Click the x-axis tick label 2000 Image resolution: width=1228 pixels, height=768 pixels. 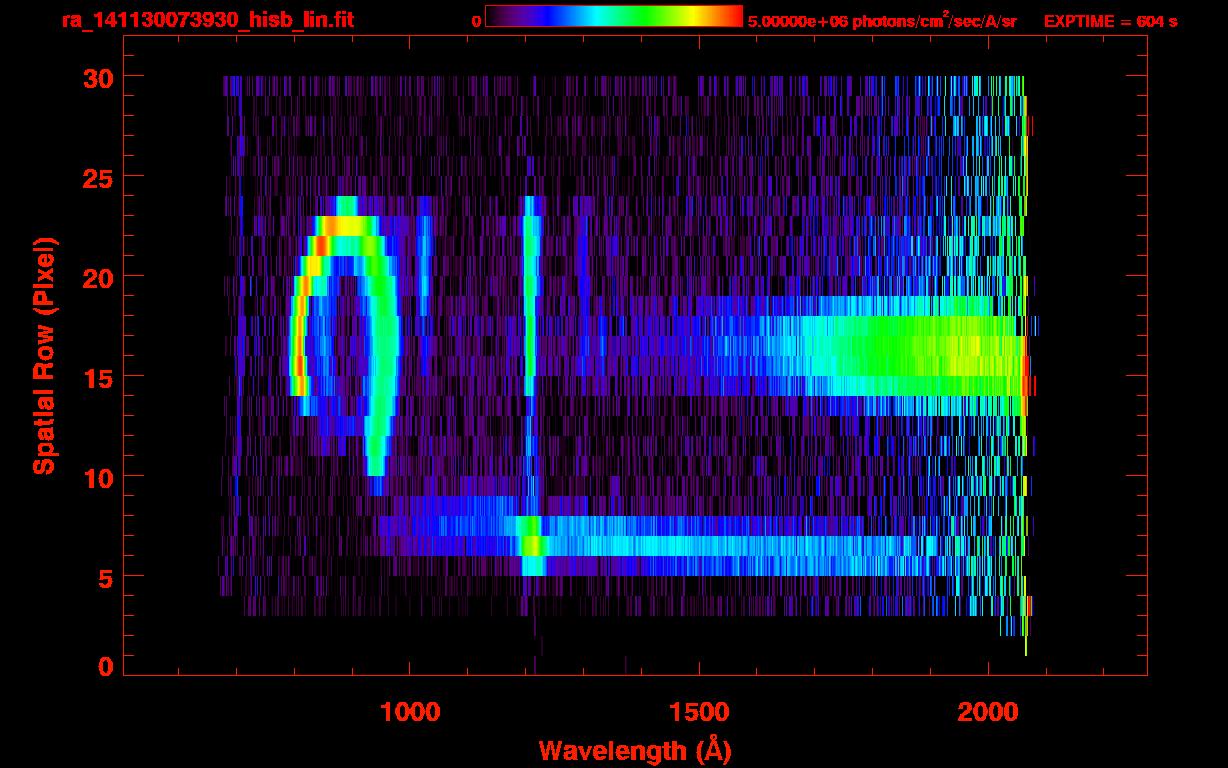988,712
